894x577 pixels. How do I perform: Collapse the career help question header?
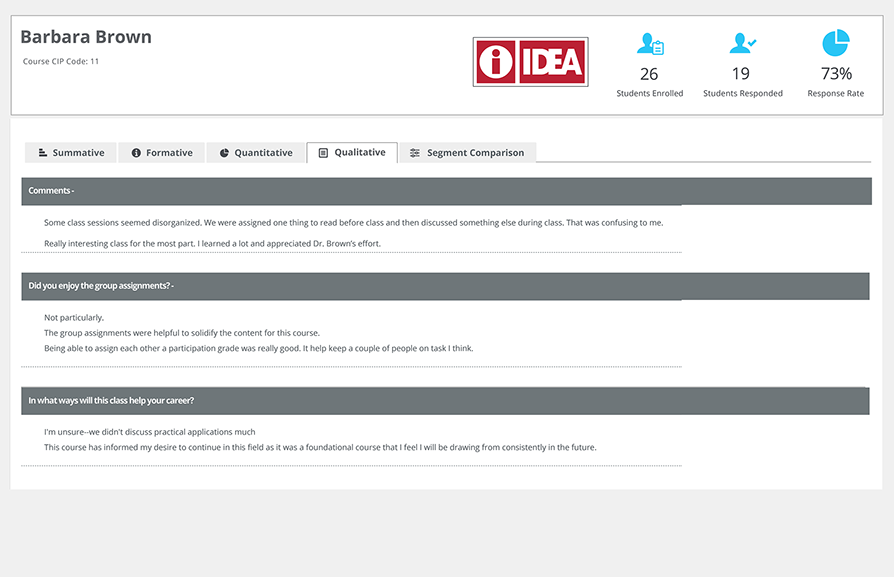pos(445,401)
